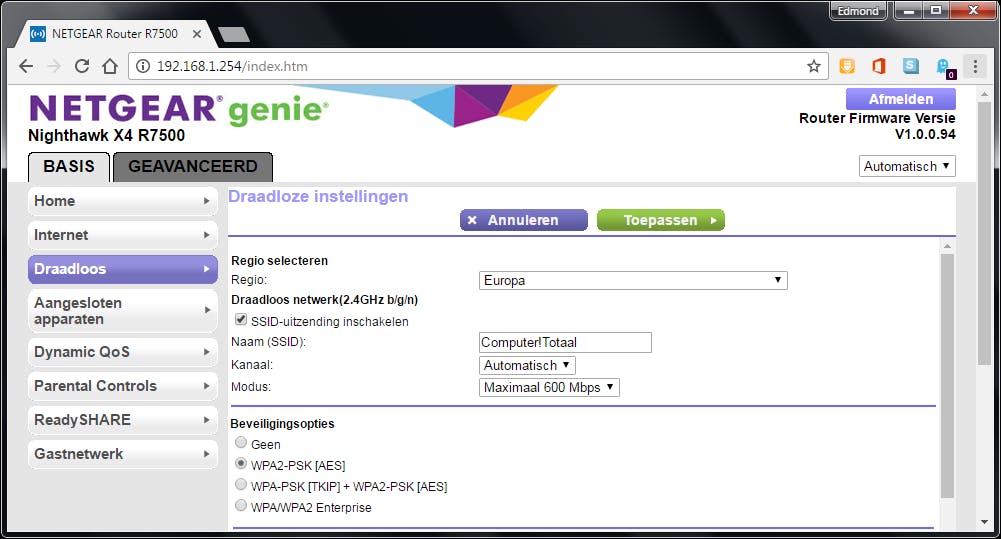
Task: Click the Draadloze instellingen heading
Action: 318,196
